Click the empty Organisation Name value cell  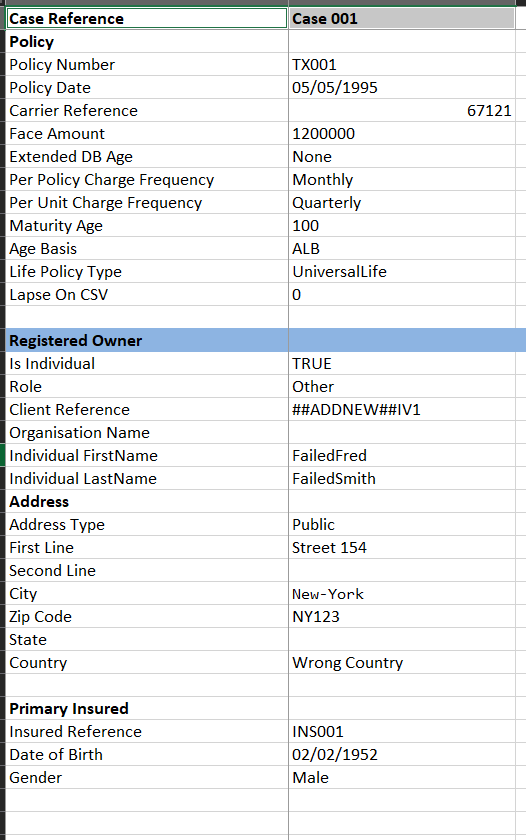coord(402,433)
